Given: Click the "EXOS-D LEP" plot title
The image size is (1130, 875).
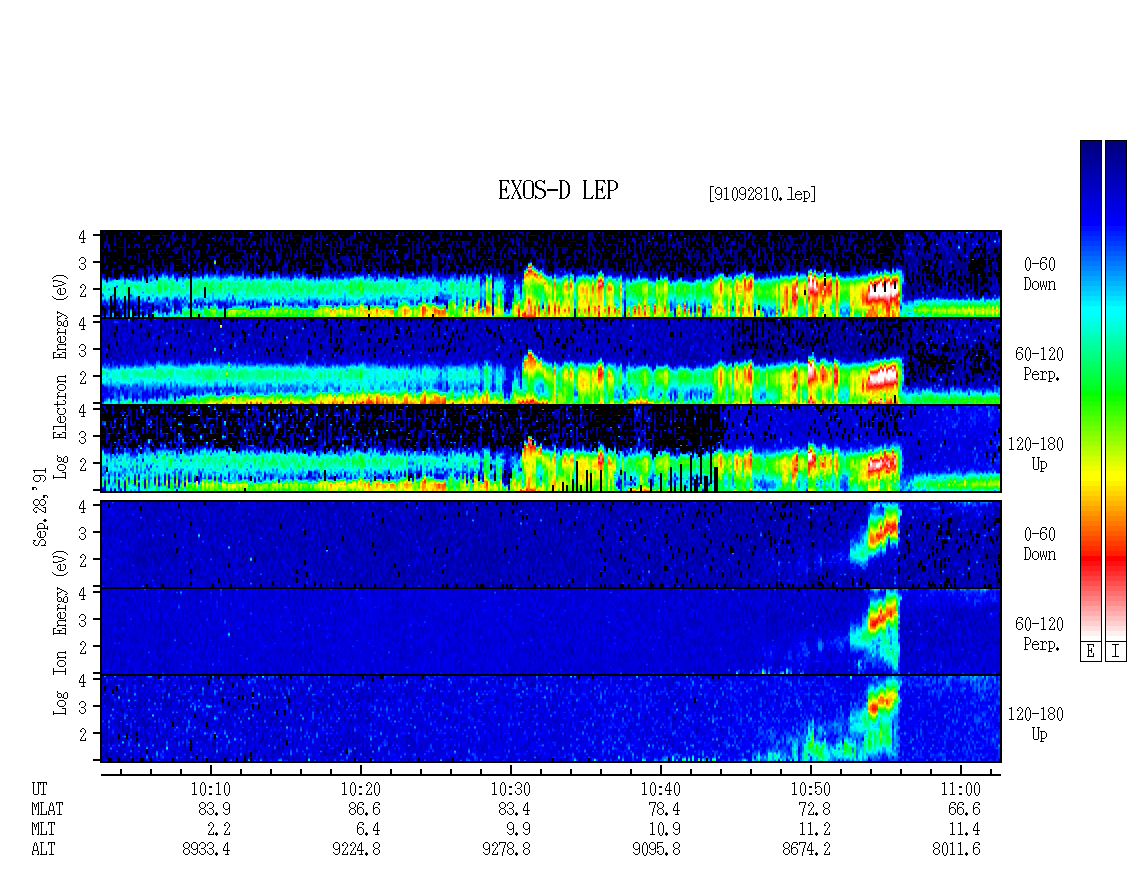Looking at the screenshot, I should tap(558, 190).
